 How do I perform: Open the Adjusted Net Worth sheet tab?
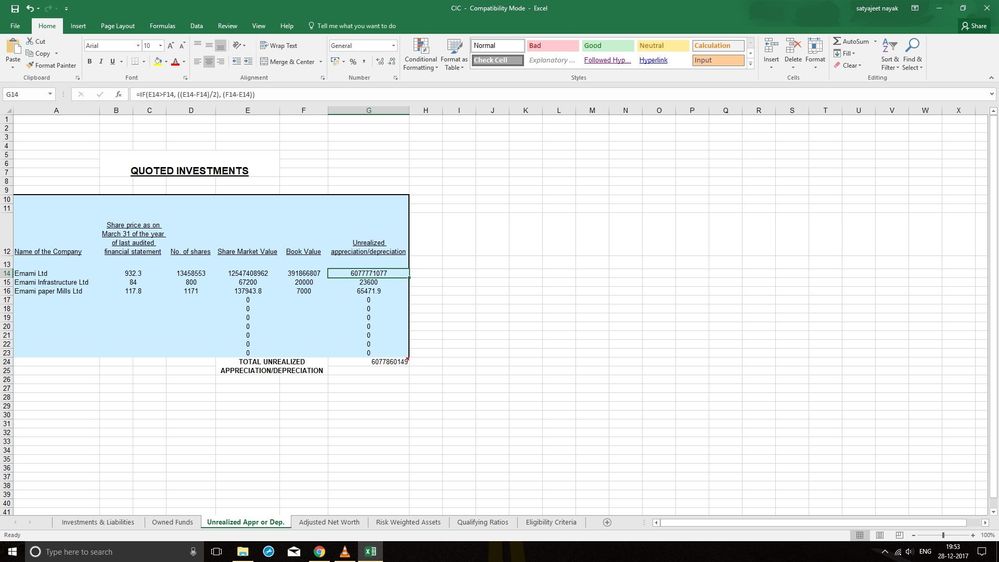(x=329, y=522)
